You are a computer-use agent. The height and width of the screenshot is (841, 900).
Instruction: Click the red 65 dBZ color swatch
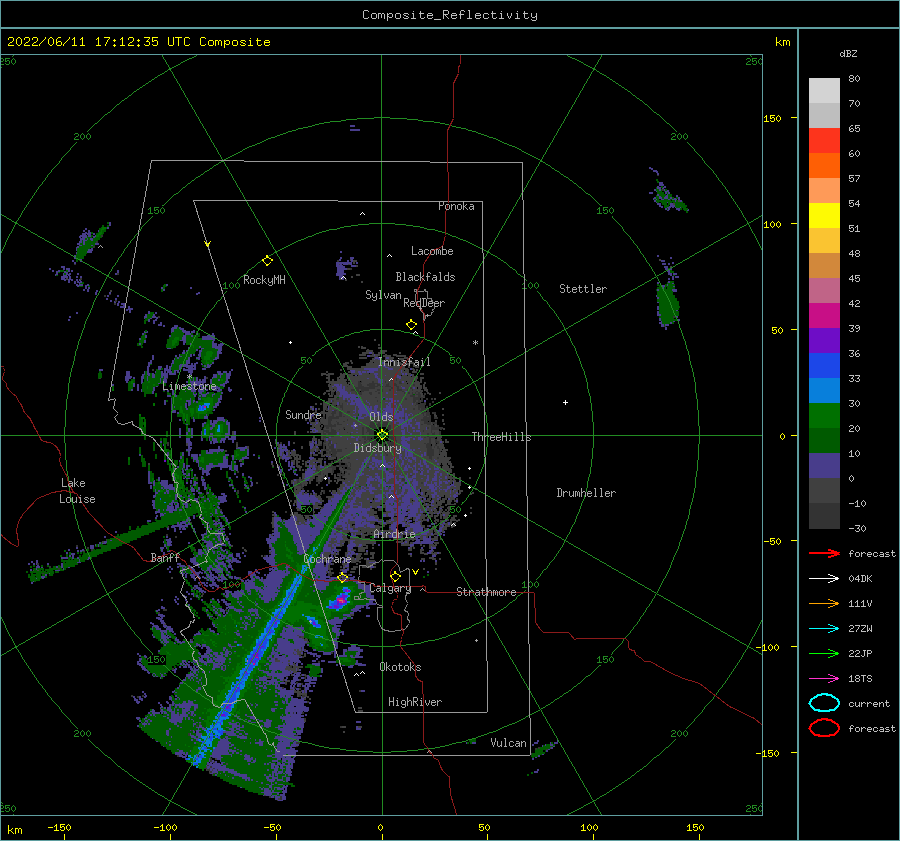click(824, 140)
